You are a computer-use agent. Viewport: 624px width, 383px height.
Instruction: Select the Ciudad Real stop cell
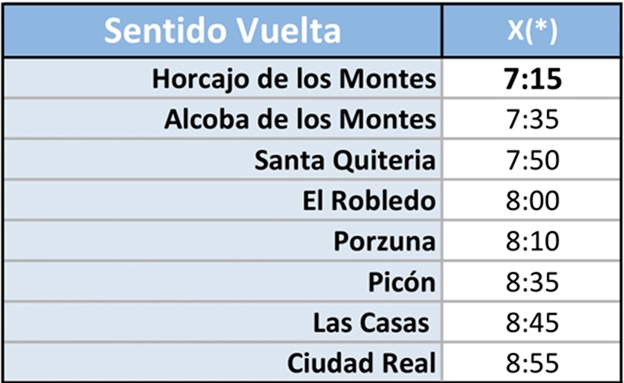[222, 362]
